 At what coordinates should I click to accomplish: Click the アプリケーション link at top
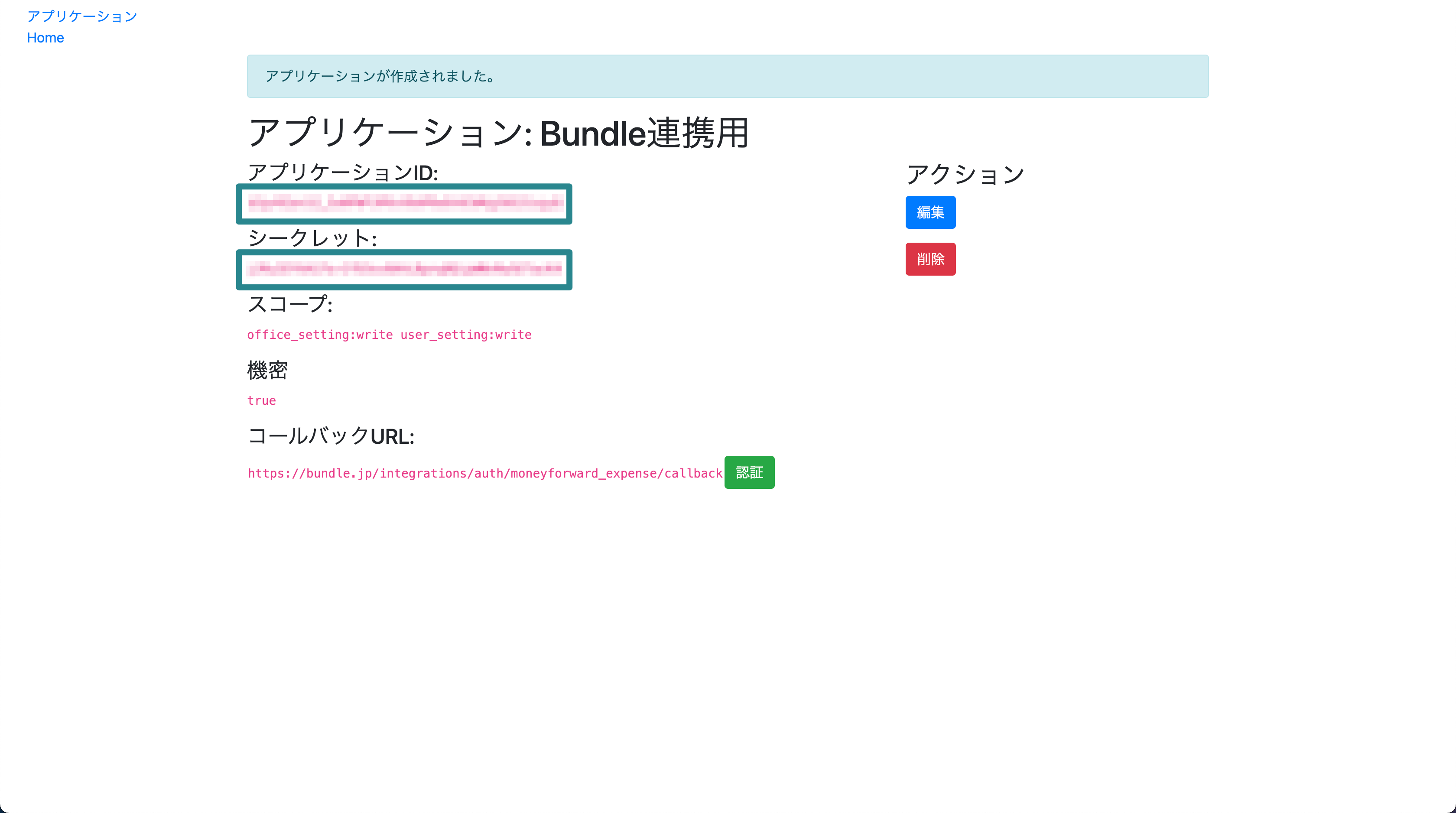[82, 16]
